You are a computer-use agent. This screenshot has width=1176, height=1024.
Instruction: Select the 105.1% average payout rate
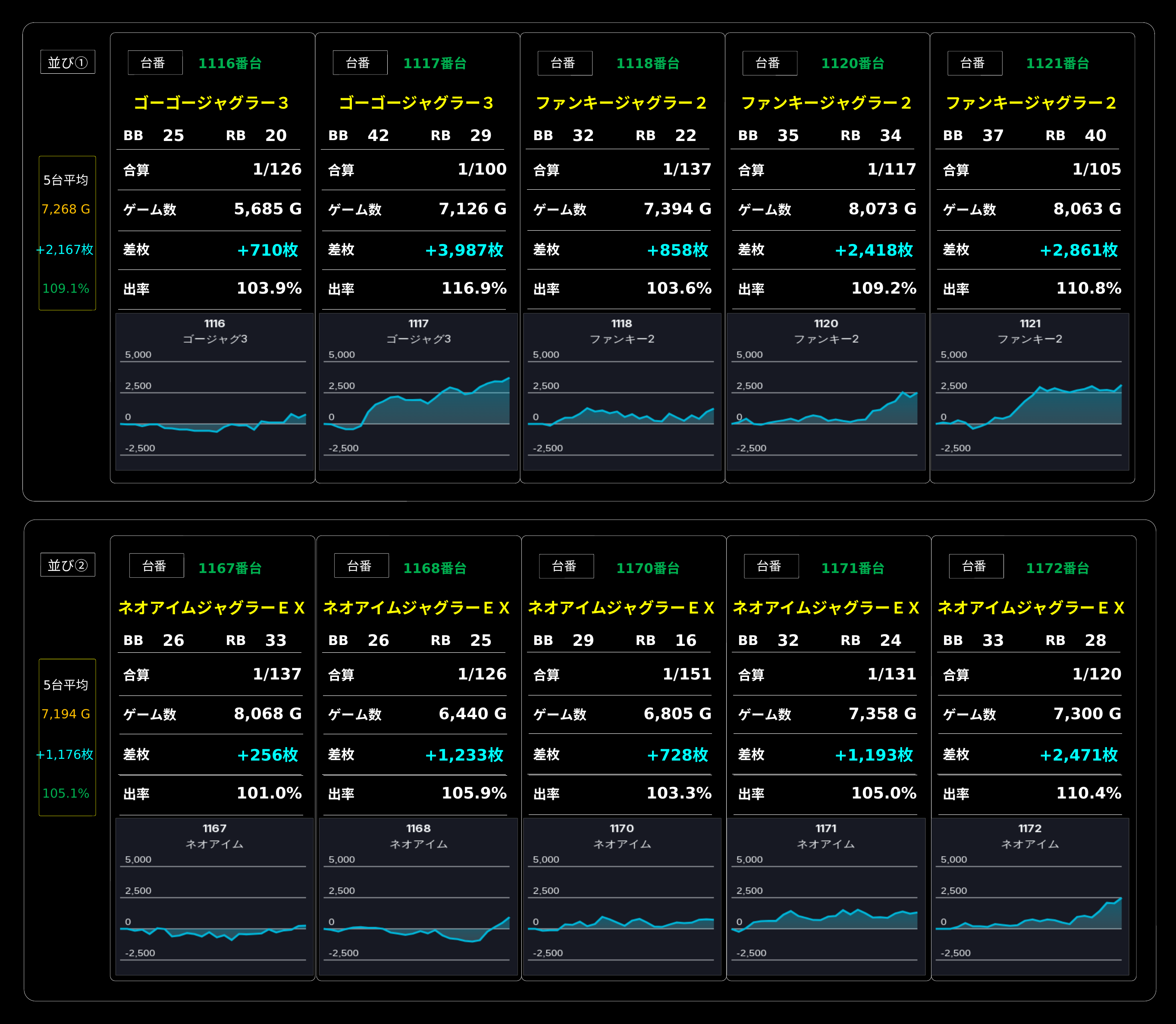pos(66,793)
